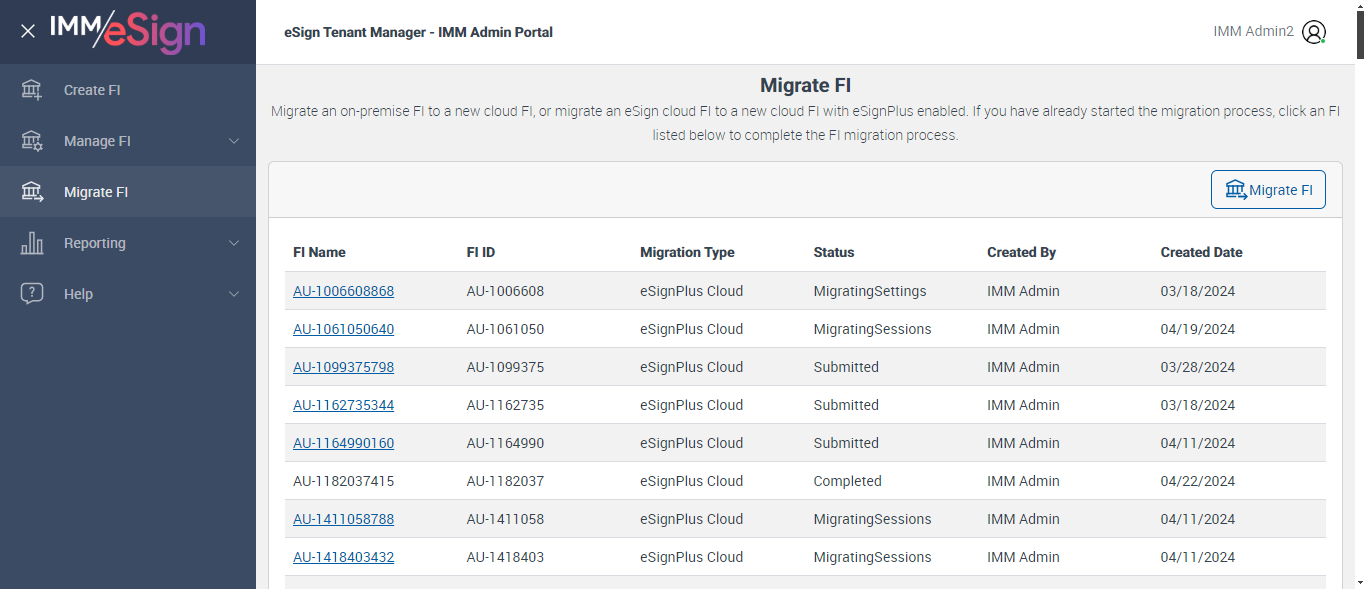Expand the Reporting submenu chevron
Viewport: 1366px width, 589px height.
pyautogui.click(x=234, y=243)
